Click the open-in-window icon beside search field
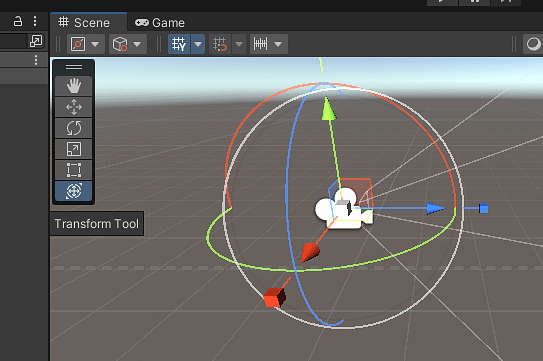 [x=36, y=41]
